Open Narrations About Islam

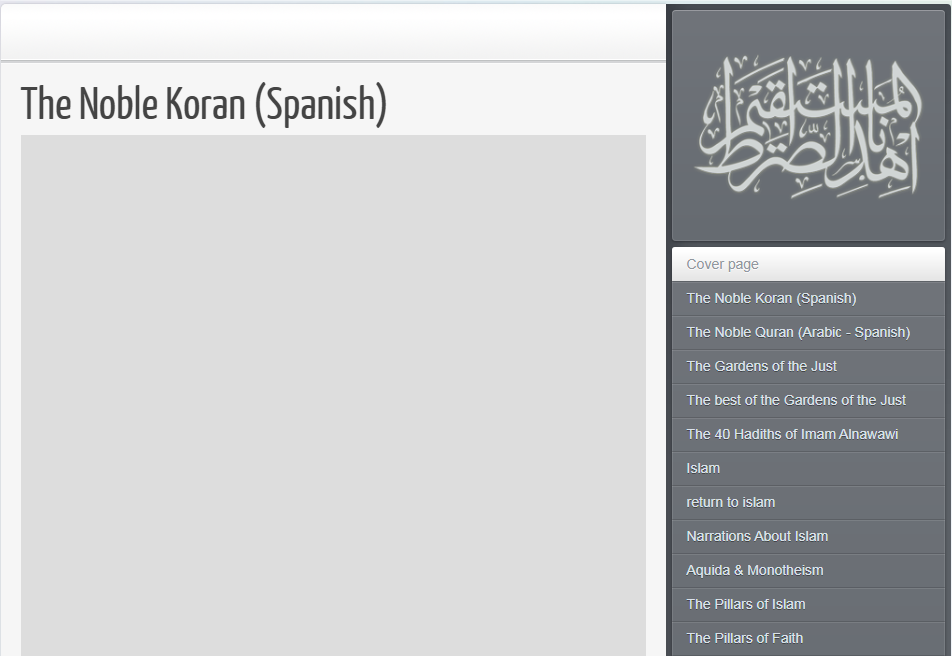click(x=757, y=536)
